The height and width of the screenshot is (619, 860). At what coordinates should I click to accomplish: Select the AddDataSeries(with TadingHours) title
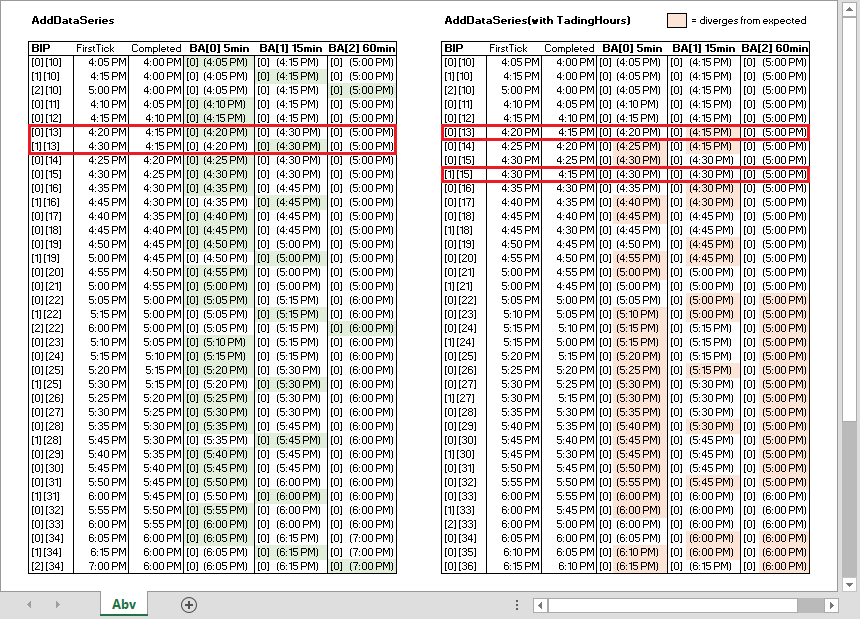click(x=537, y=20)
